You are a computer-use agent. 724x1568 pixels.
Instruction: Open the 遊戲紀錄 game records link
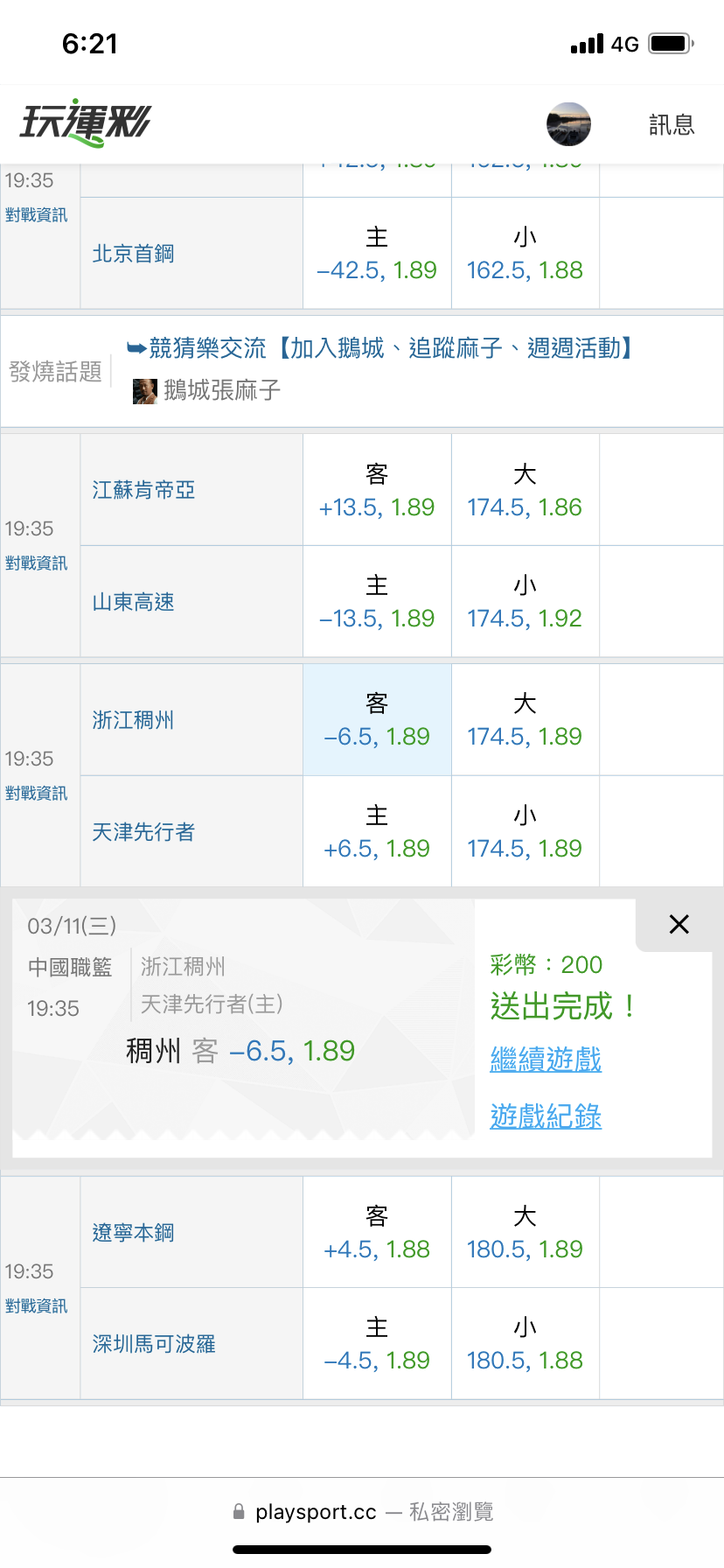[546, 1116]
